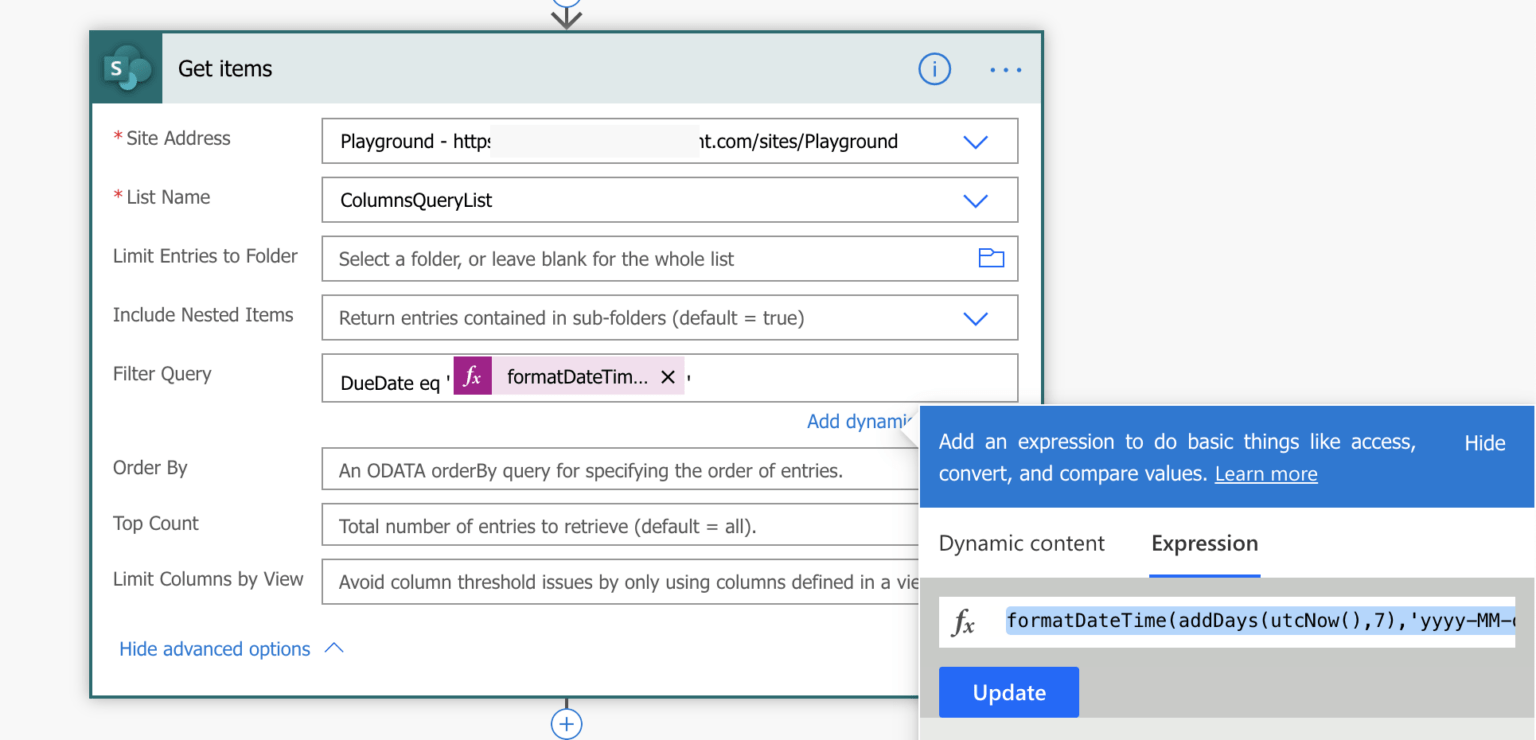
Task: Click the Get items title text
Action: pos(225,69)
